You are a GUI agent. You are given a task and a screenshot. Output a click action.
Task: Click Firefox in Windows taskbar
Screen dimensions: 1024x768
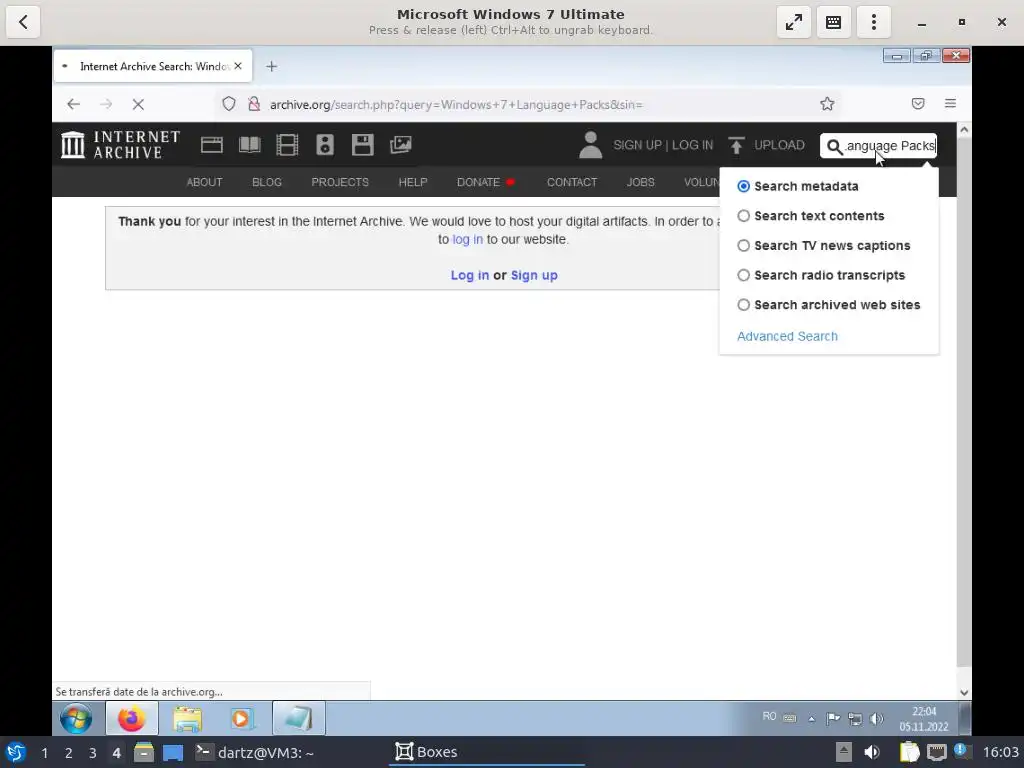point(131,719)
